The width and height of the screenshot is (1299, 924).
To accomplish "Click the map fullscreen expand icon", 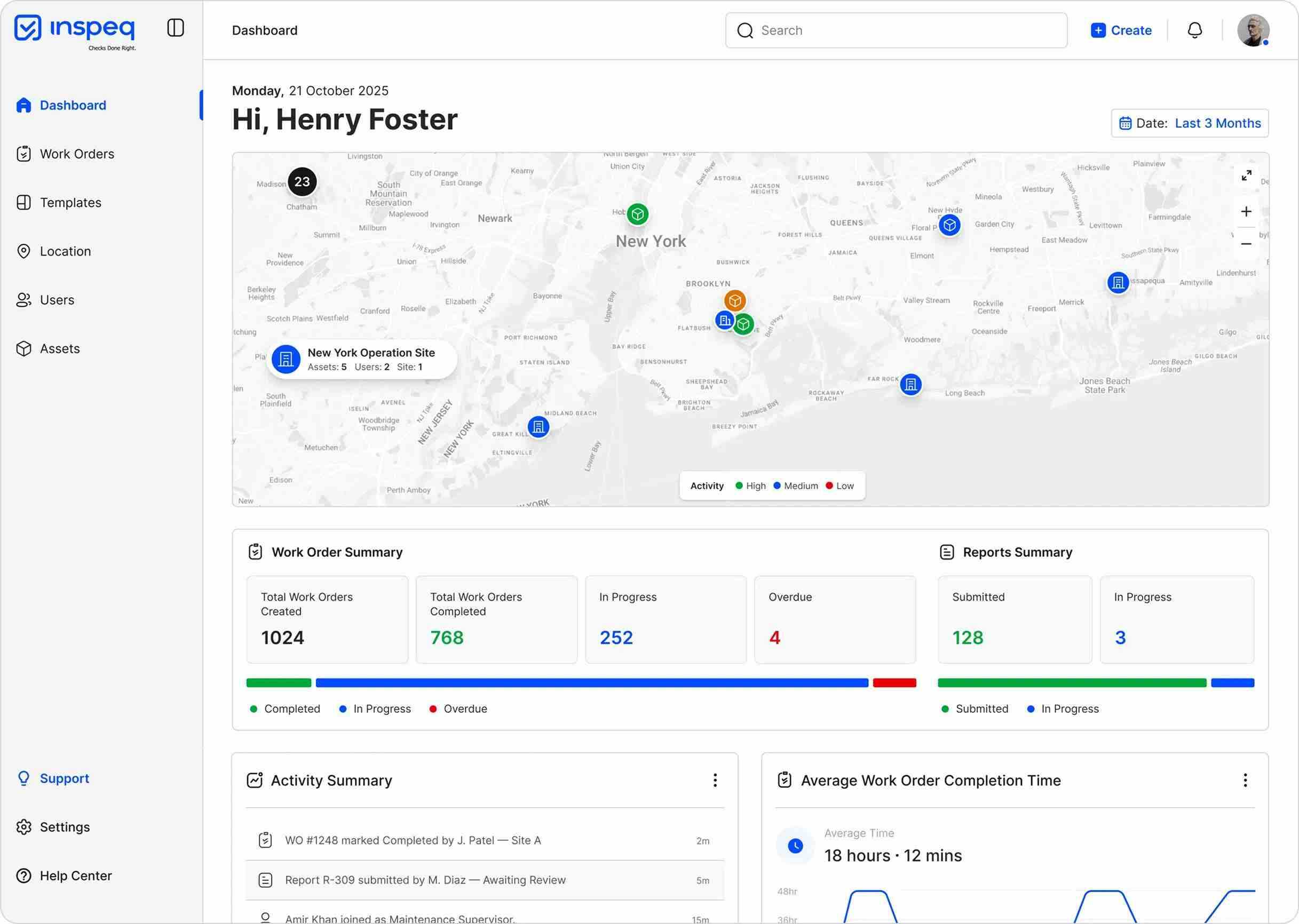I will (x=1246, y=175).
